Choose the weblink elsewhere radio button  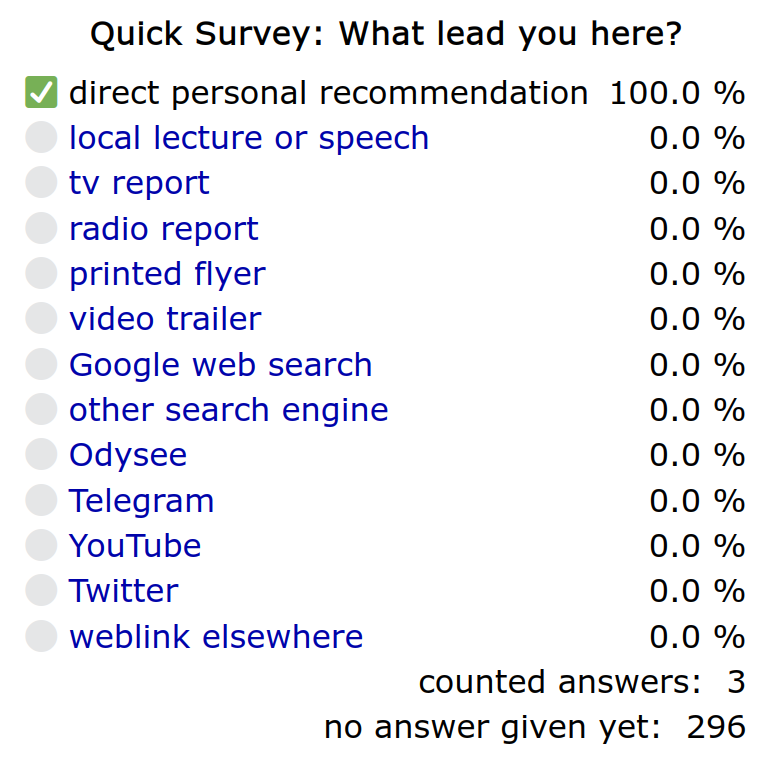coord(41,637)
